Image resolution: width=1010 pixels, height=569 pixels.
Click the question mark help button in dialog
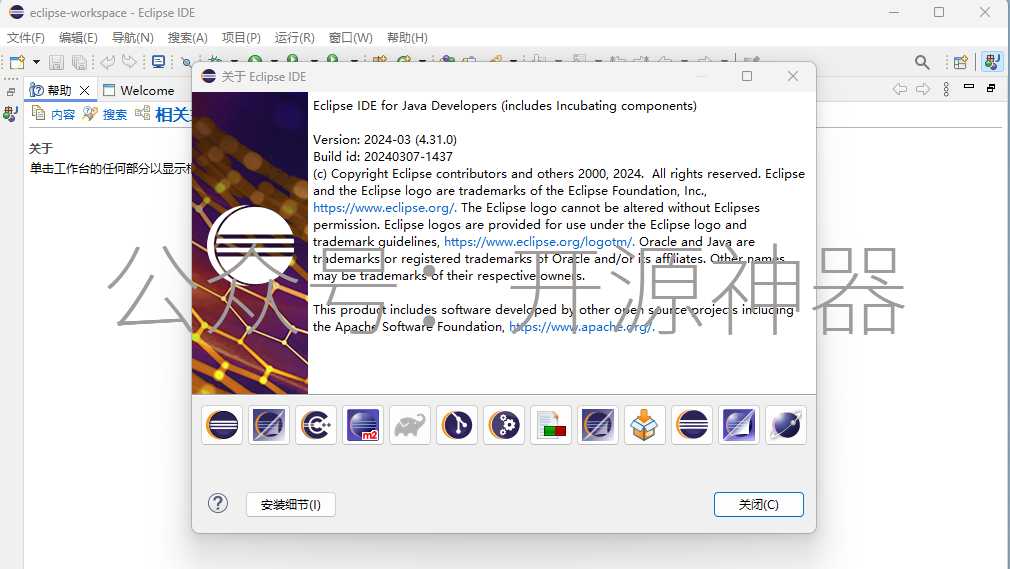click(218, 503)
